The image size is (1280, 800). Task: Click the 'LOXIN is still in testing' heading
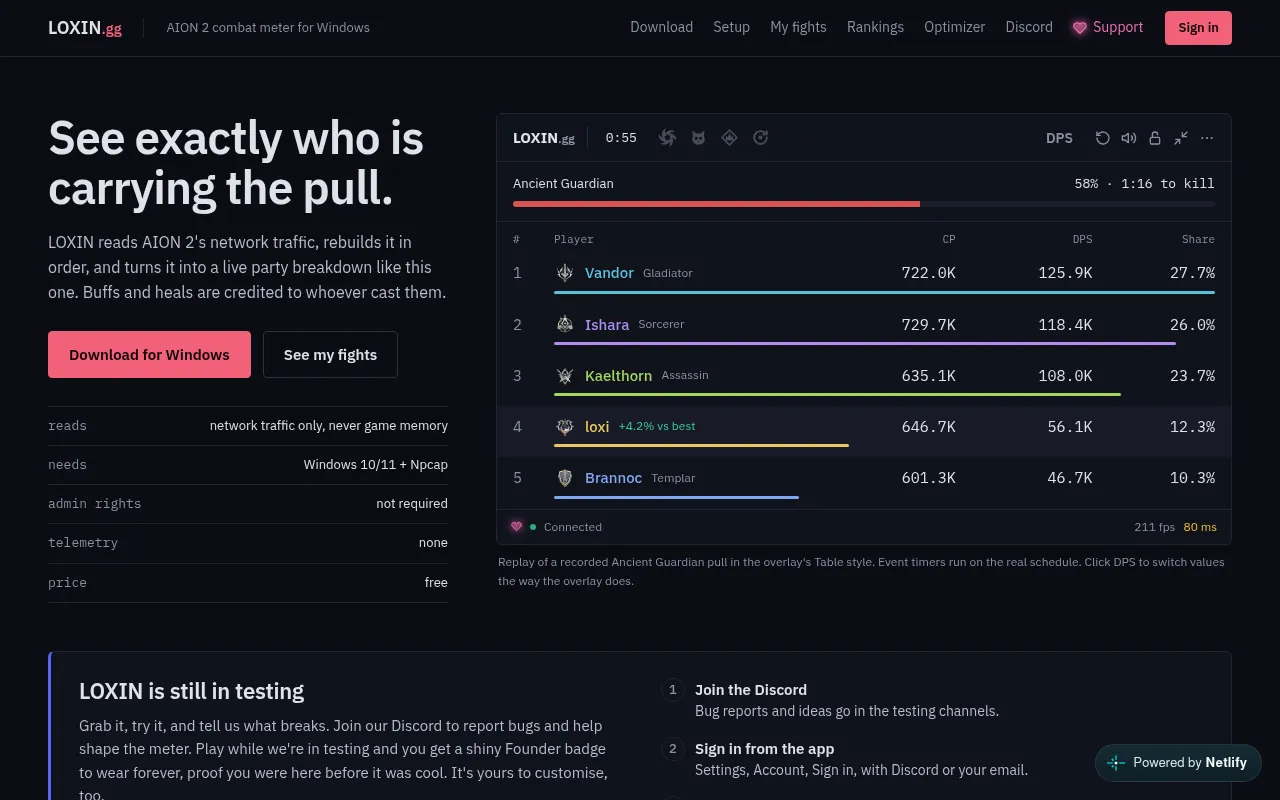click(x=192, y=691)
